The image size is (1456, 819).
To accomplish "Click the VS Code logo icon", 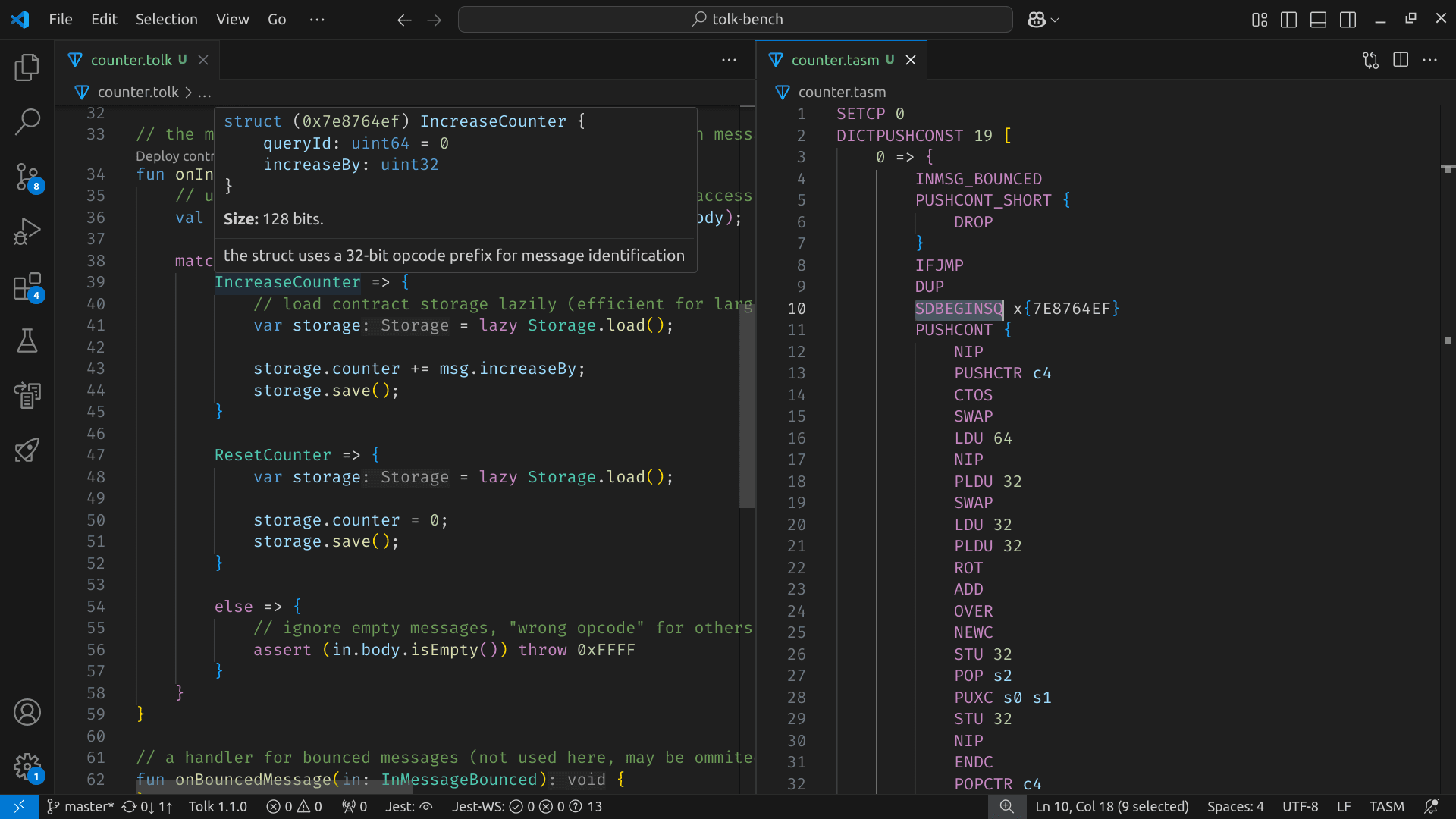I will (20, 19).
